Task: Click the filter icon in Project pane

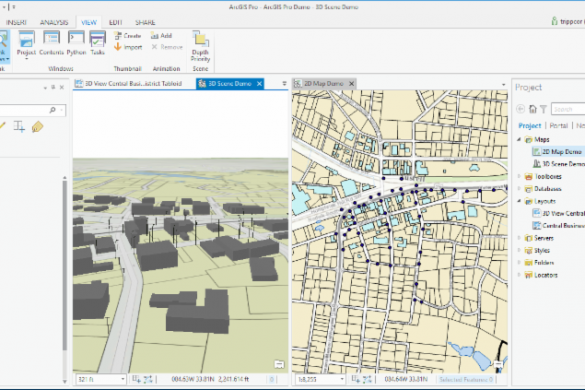Action: pyautogui.click(x=544, y=109)
